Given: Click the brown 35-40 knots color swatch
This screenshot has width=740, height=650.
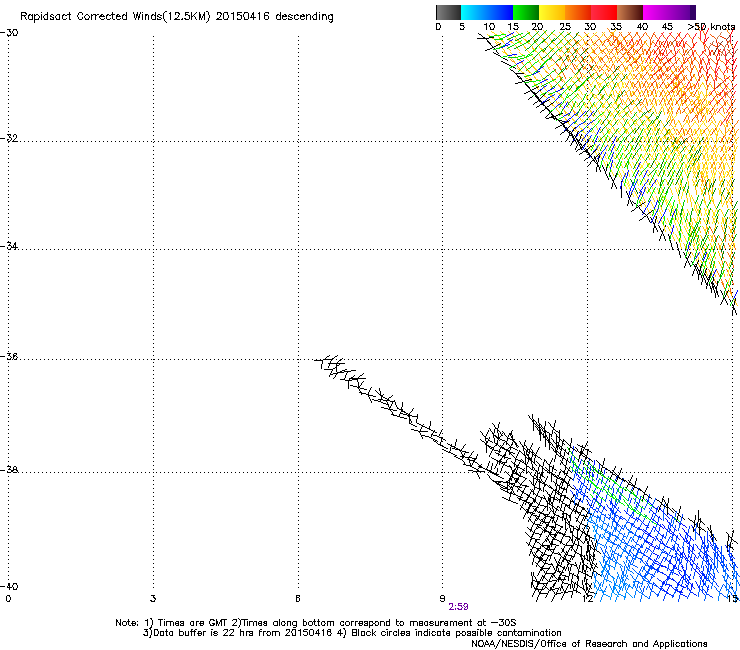Looking at the screenshot, I should coord(630,12).
